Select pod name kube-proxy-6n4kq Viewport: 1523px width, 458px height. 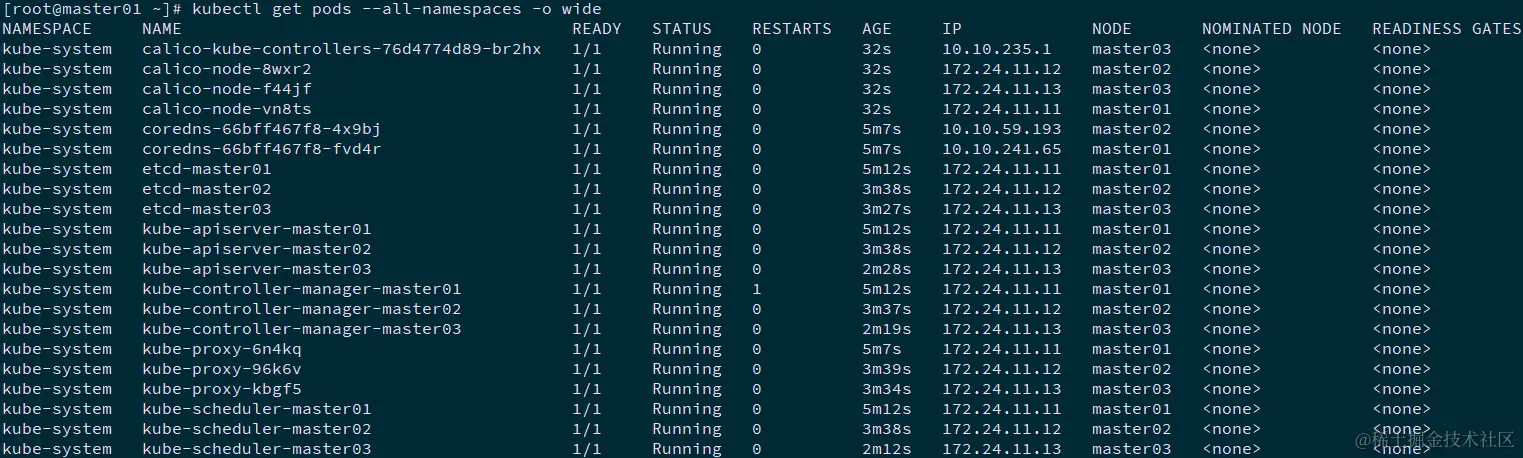click(222, 349)
